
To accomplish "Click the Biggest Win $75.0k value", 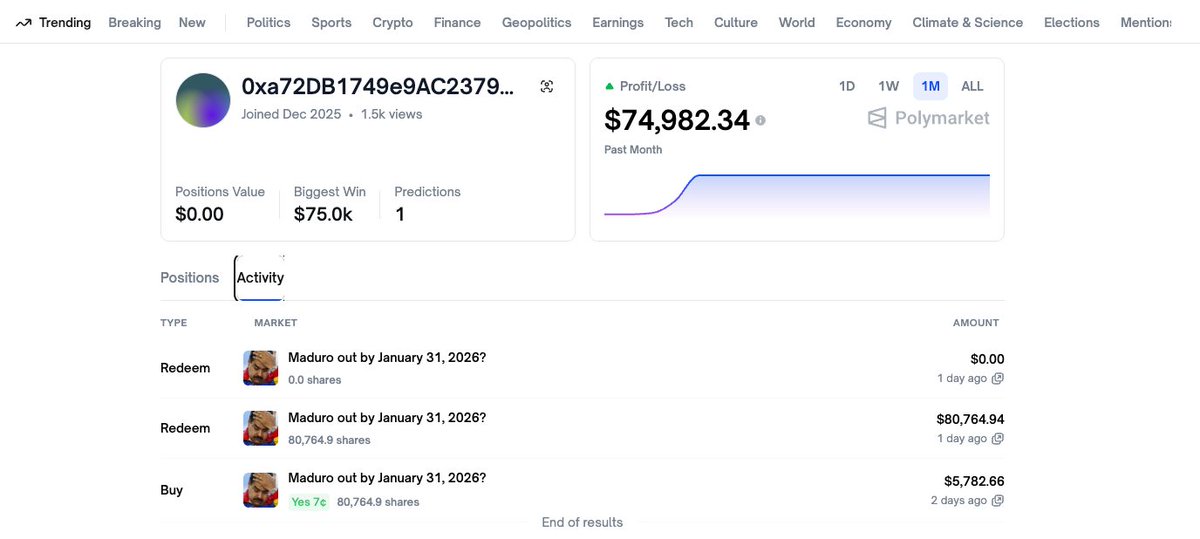I will 323,214.
